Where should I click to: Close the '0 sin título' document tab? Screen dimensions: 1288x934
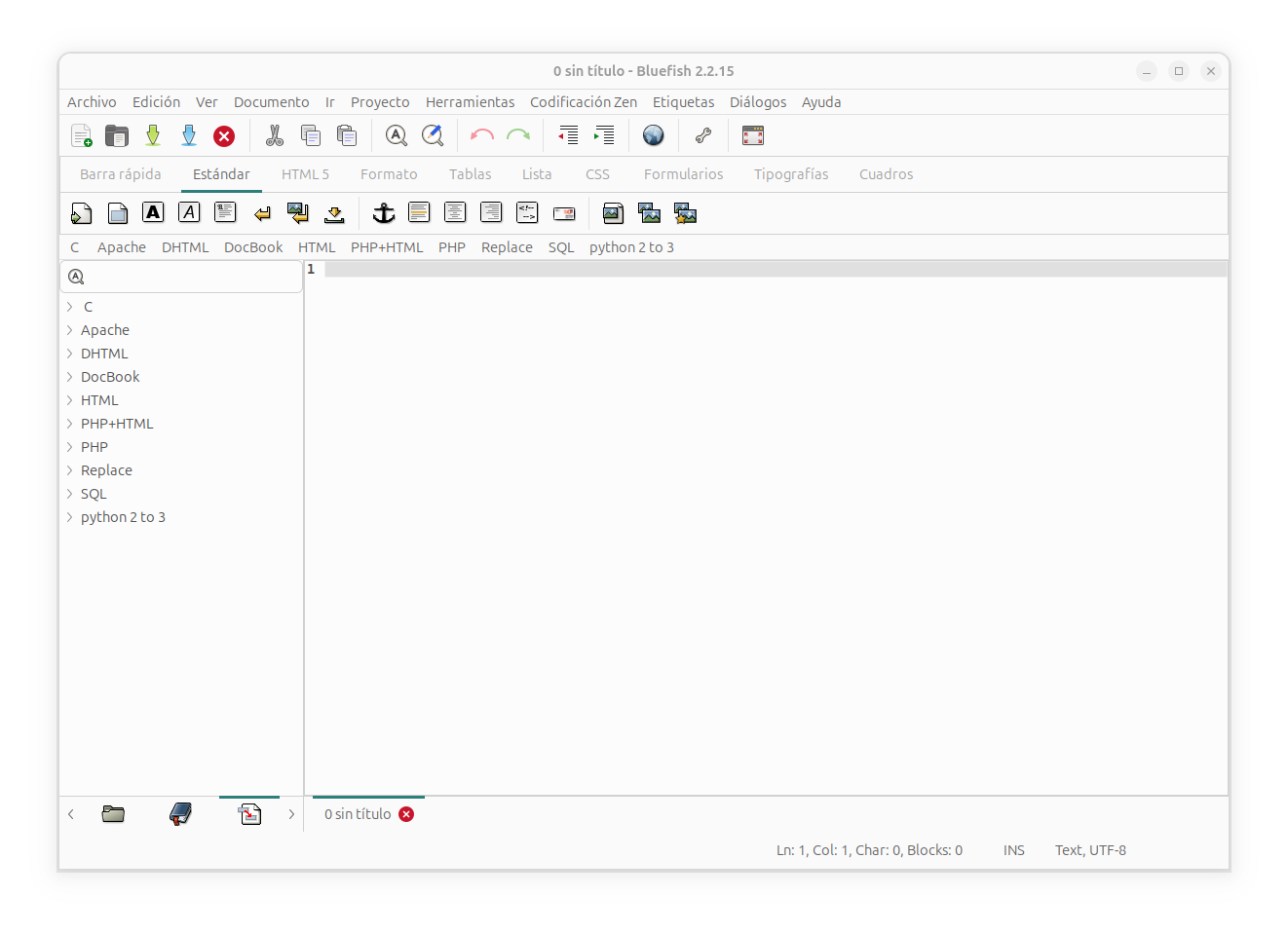[x=406, y=814]
